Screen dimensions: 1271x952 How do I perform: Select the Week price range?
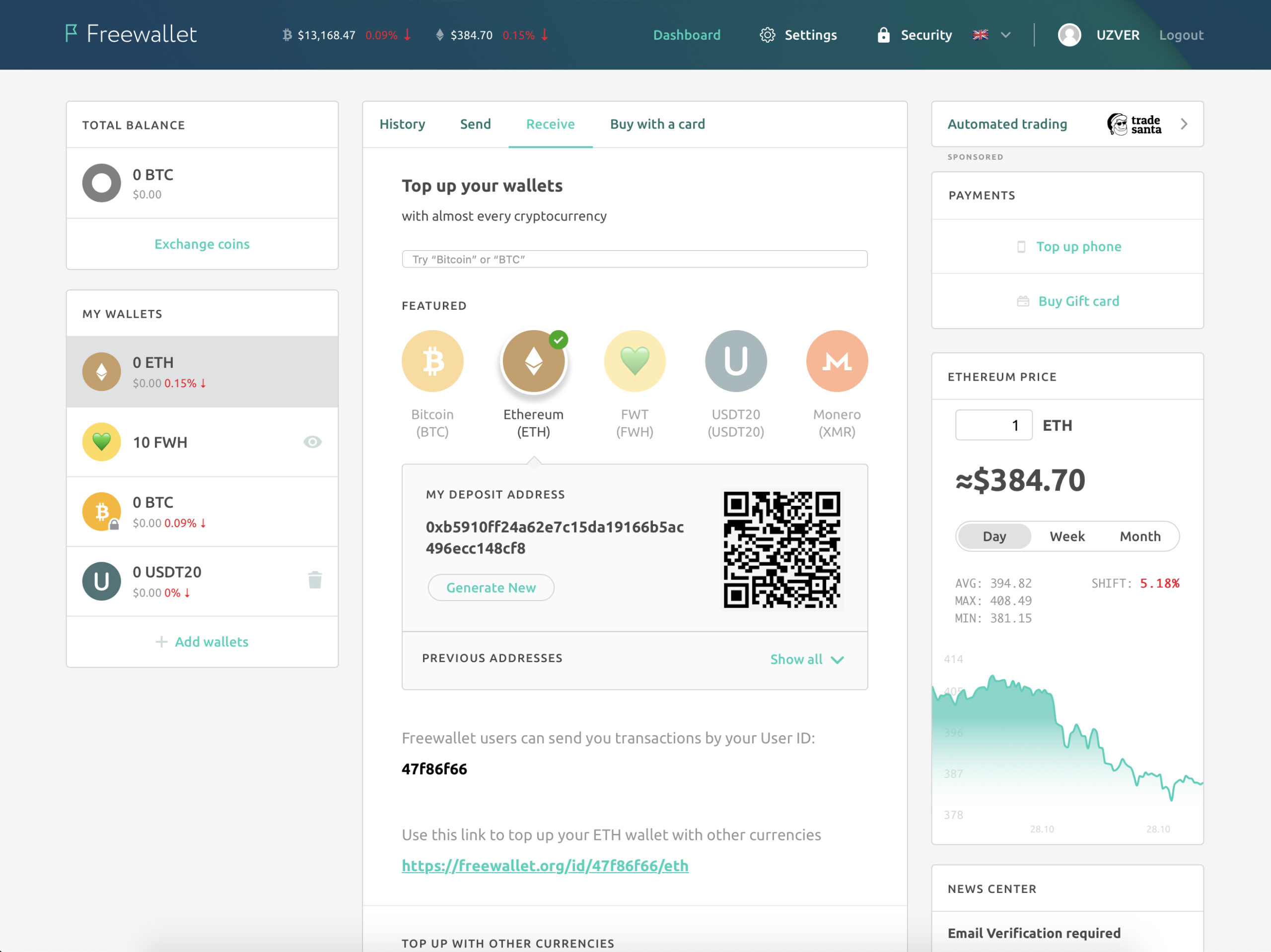pos(1067,537)
